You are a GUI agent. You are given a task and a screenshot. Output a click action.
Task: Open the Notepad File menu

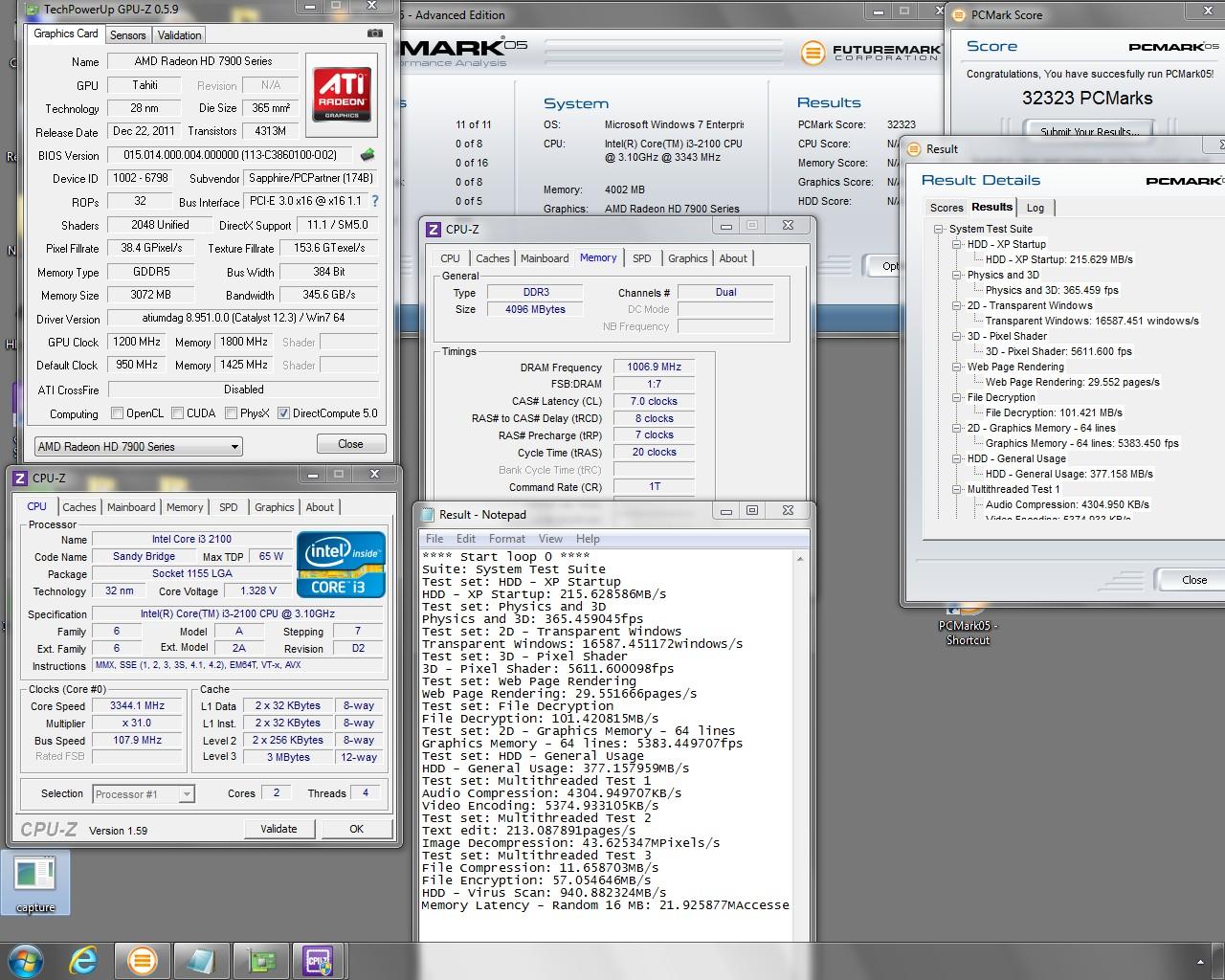tap(434, 539)
